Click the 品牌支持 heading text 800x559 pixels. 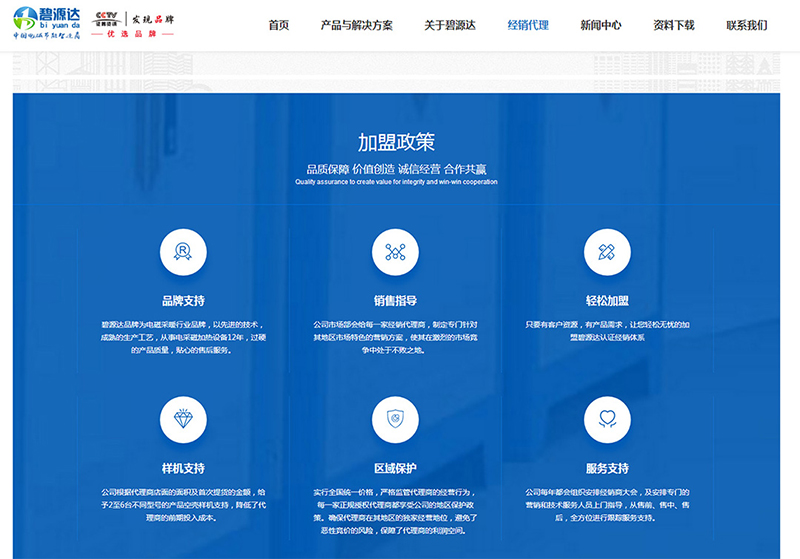click(x=183, y=300)
